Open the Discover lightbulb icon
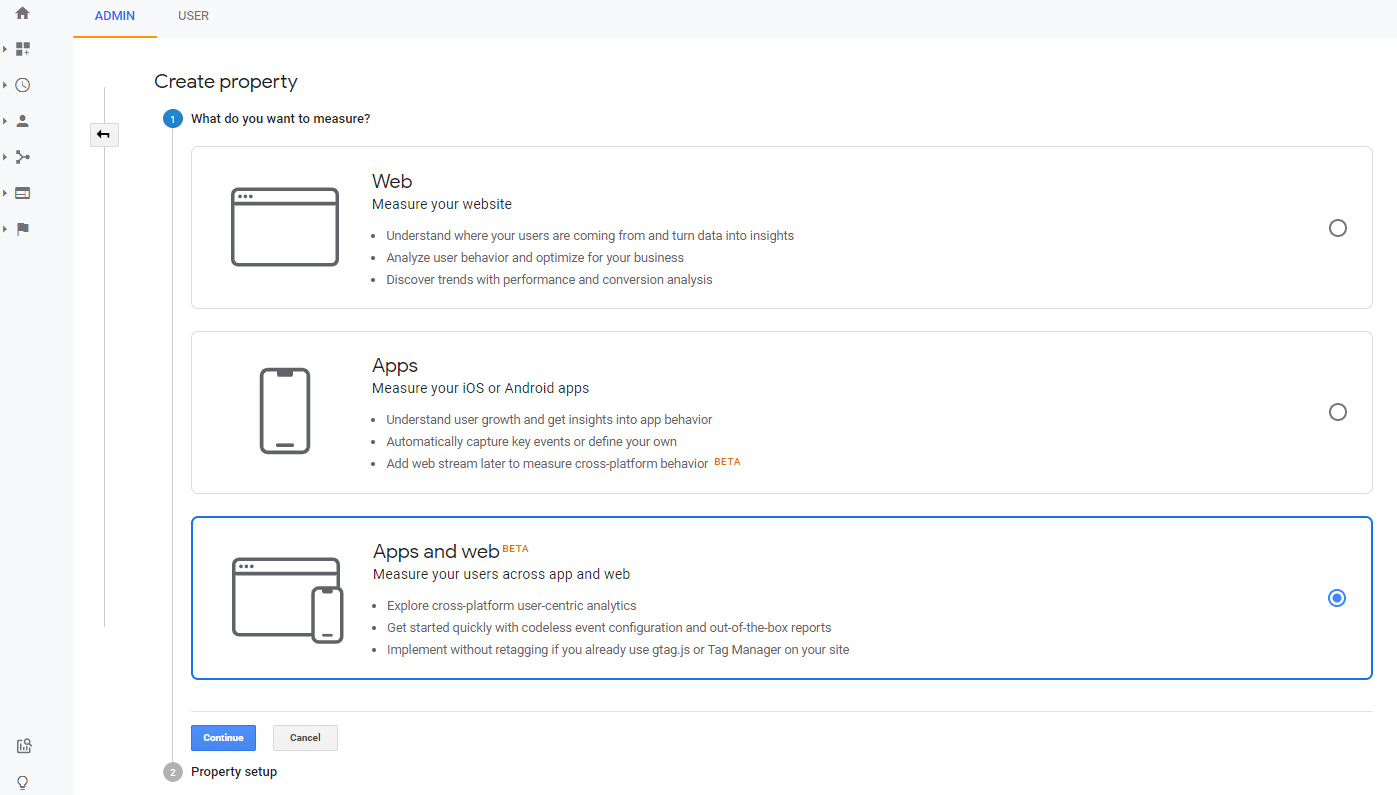 point(23,782)
